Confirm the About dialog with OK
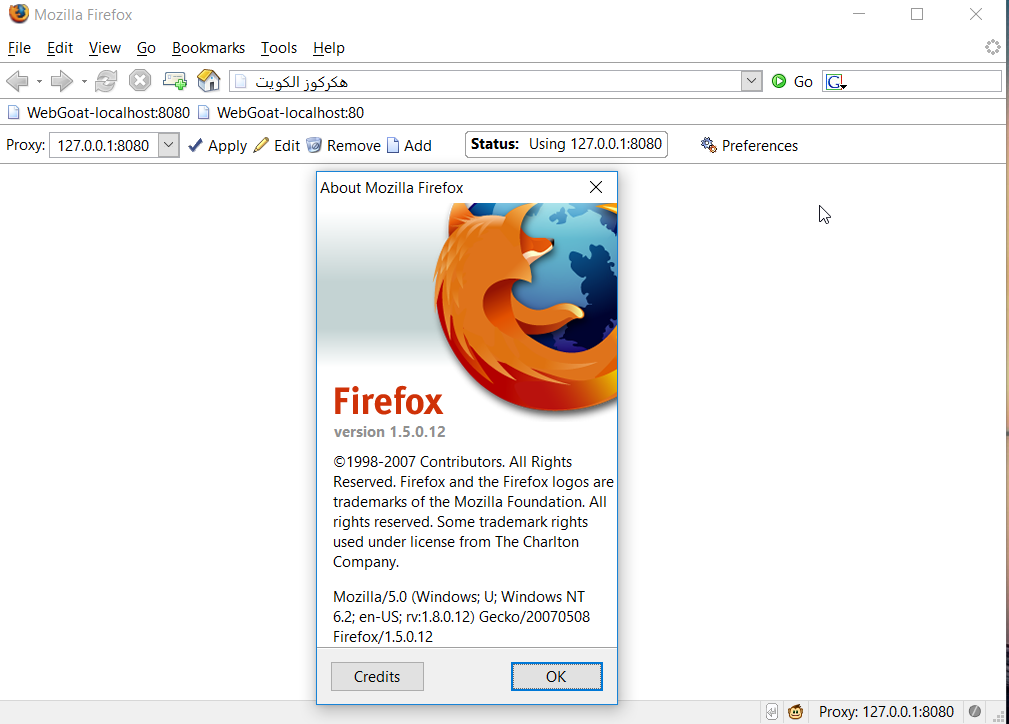This screenshot has height=724, width=1009. pos(557,676)
